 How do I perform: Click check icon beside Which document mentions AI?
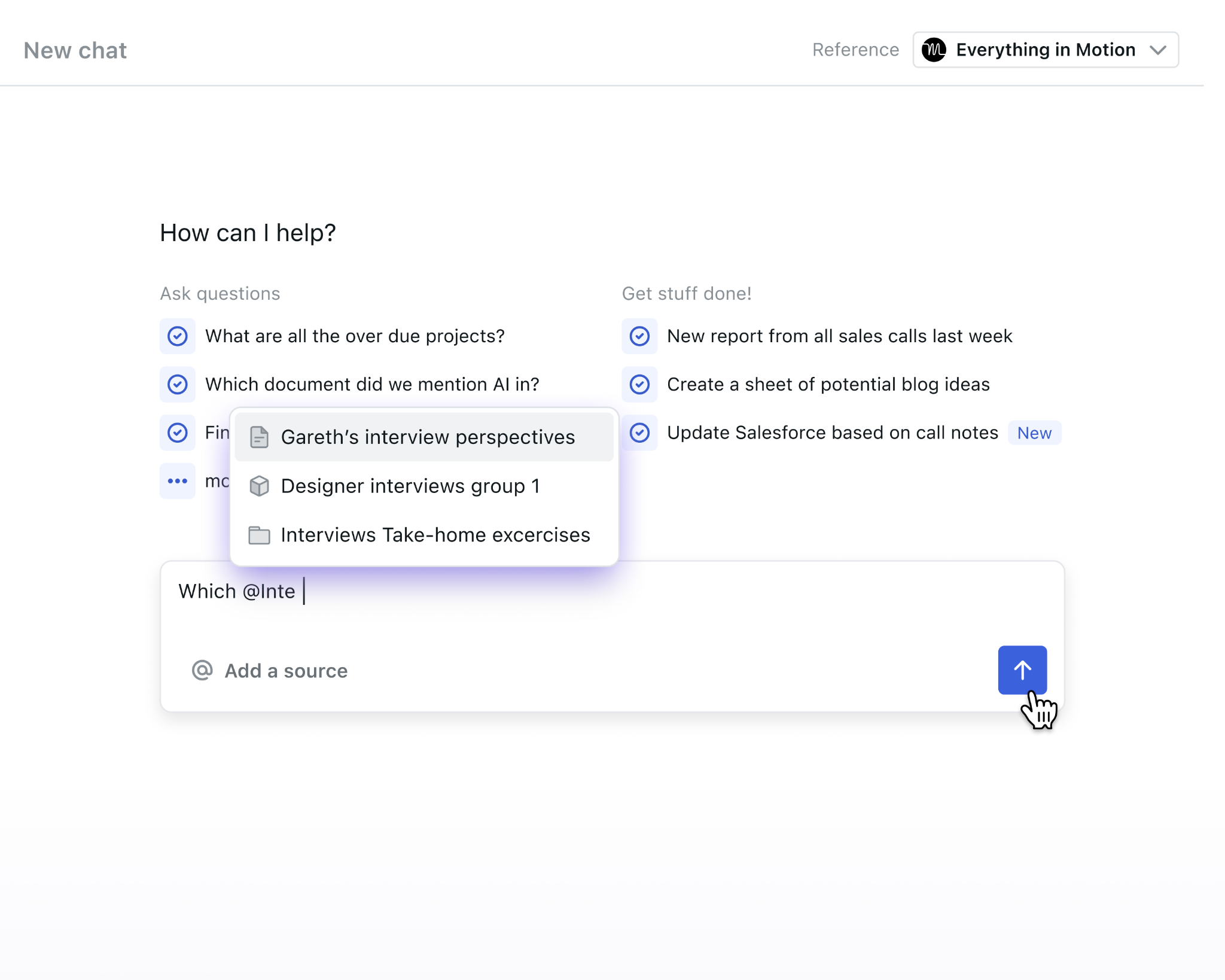[x=178, y=384]
